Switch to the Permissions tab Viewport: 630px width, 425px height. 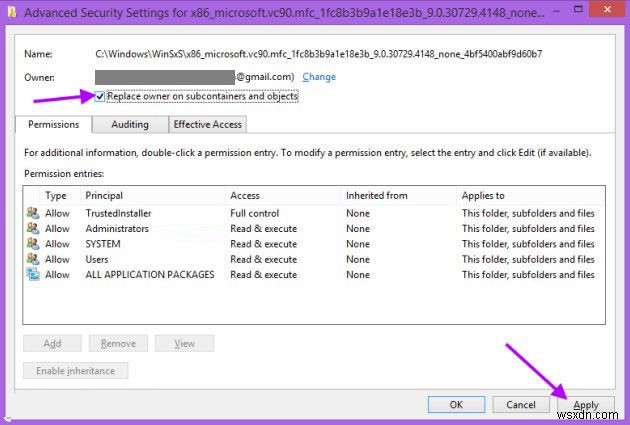(x=53, y=125)
